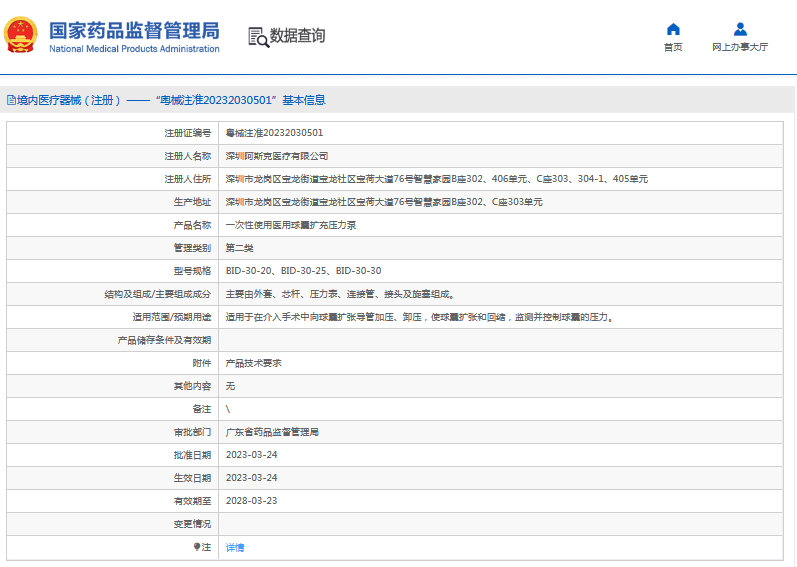Screen dimensions: 797x567
Task: Select BID-30-20、BID-30-25、BID-30-30 specification text
Action: tap(303, 271)
